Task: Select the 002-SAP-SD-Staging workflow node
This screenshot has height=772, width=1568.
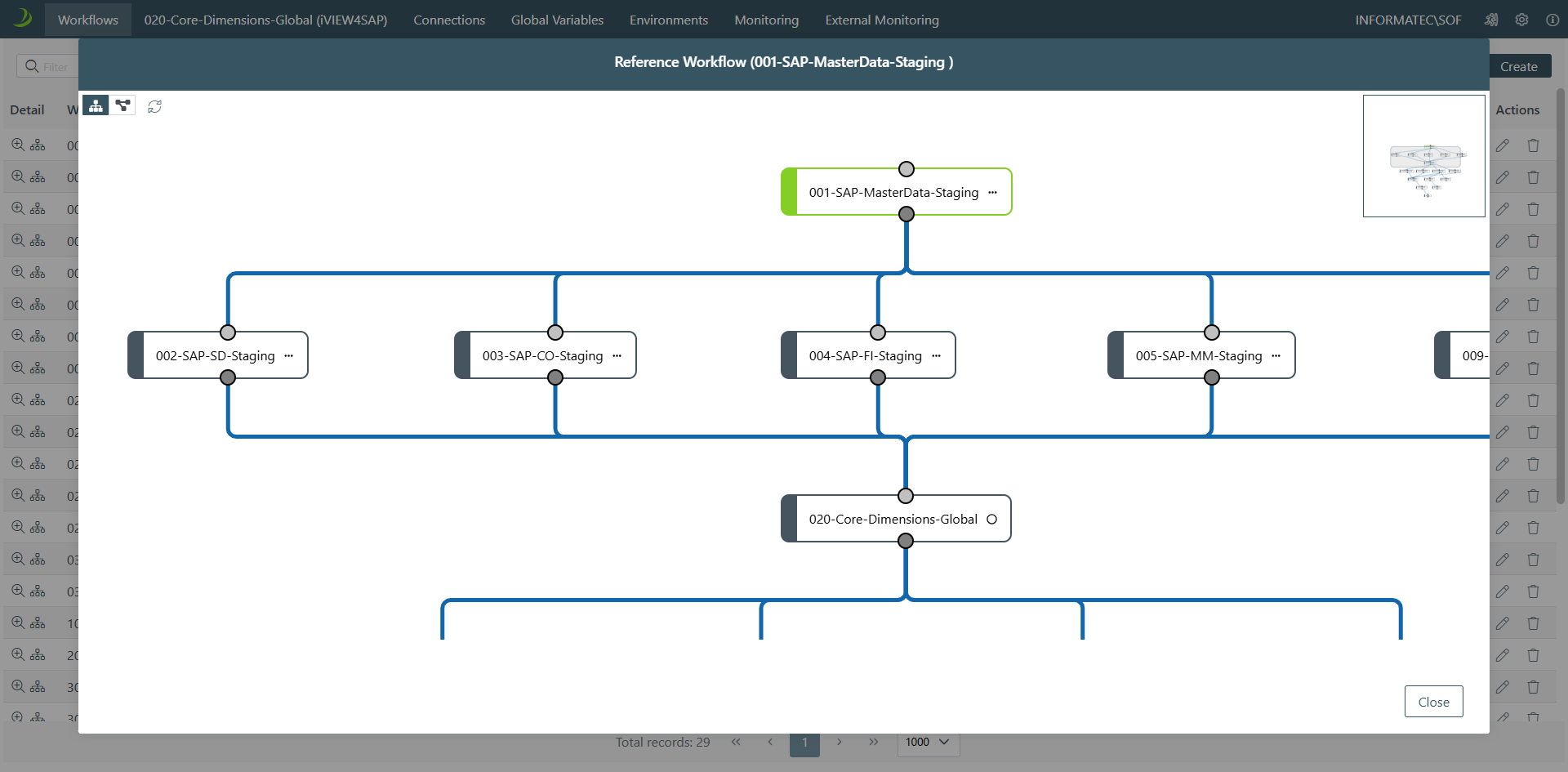Action: 215,355
